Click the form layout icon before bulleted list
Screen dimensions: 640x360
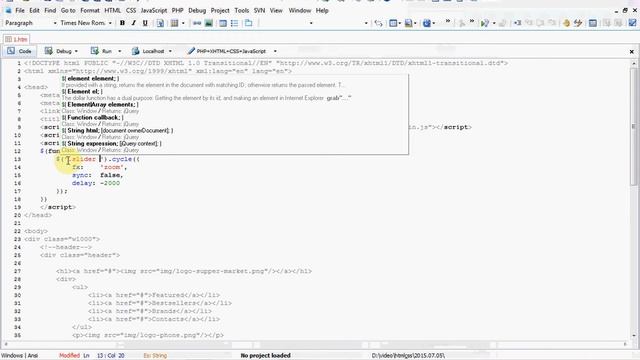tap(223, 23)
